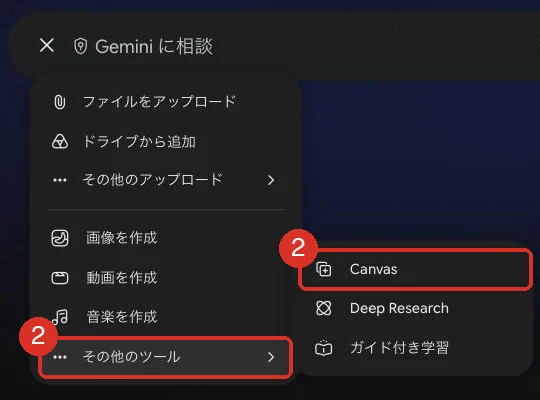Open その他のツール menu entry
The width and height of the screenshot is (540, 400).
click(166, 357)
